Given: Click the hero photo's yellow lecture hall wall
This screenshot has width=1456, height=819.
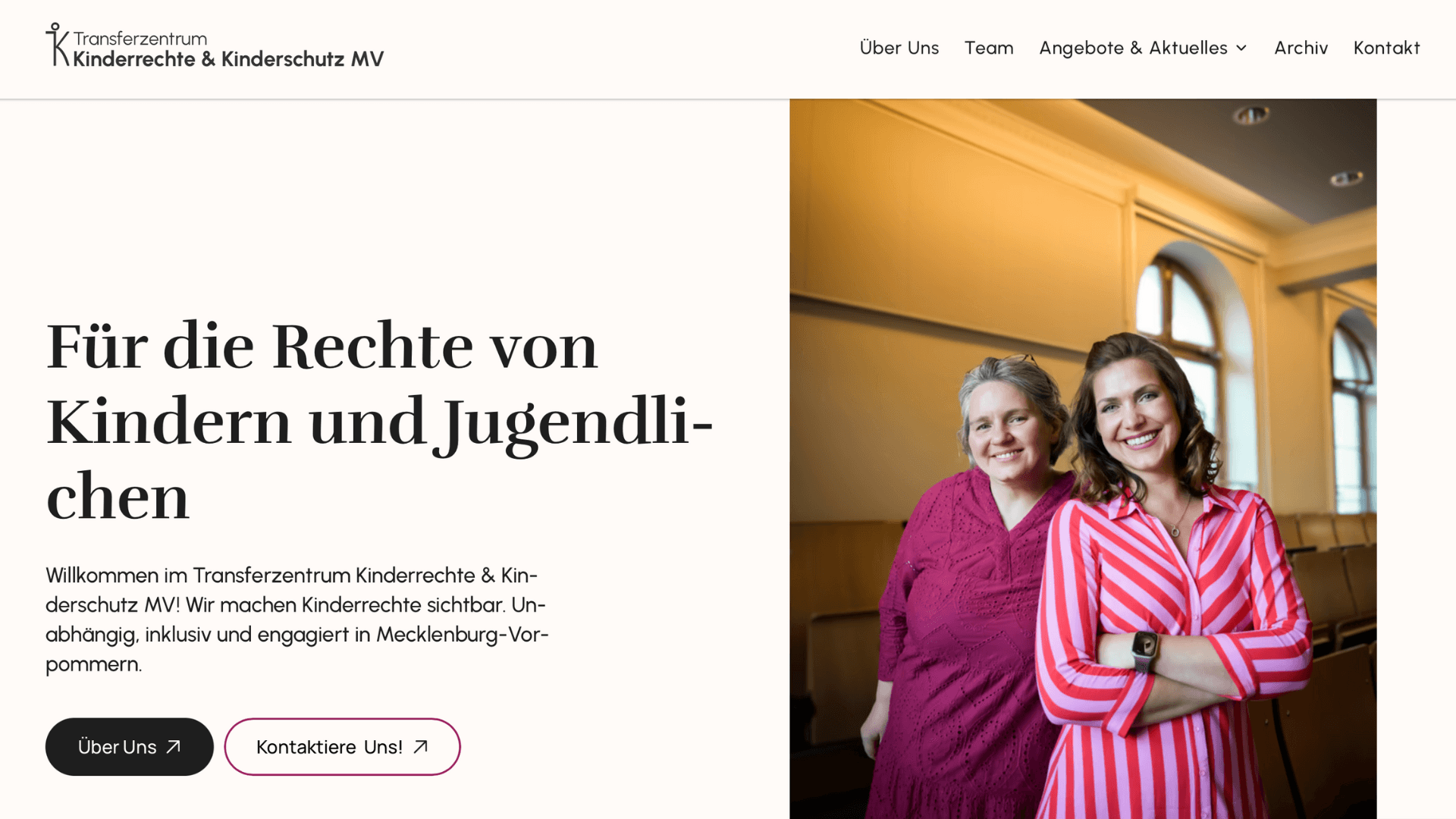Looking at the screenshot, I should point(948,227).
